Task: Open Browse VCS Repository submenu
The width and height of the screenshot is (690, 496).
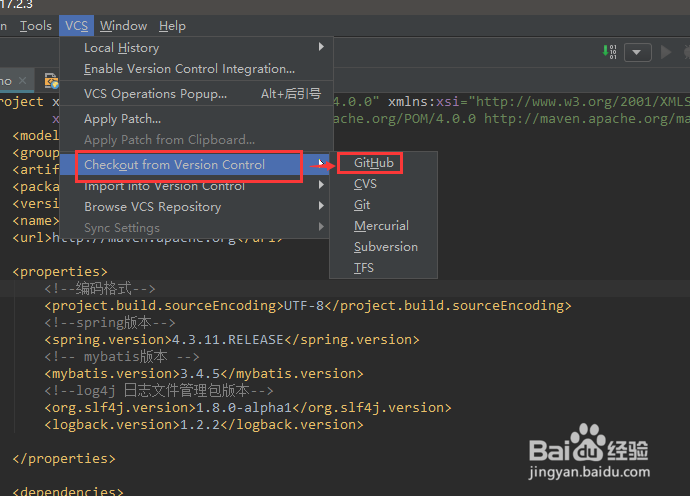Action: pos(196,207)
